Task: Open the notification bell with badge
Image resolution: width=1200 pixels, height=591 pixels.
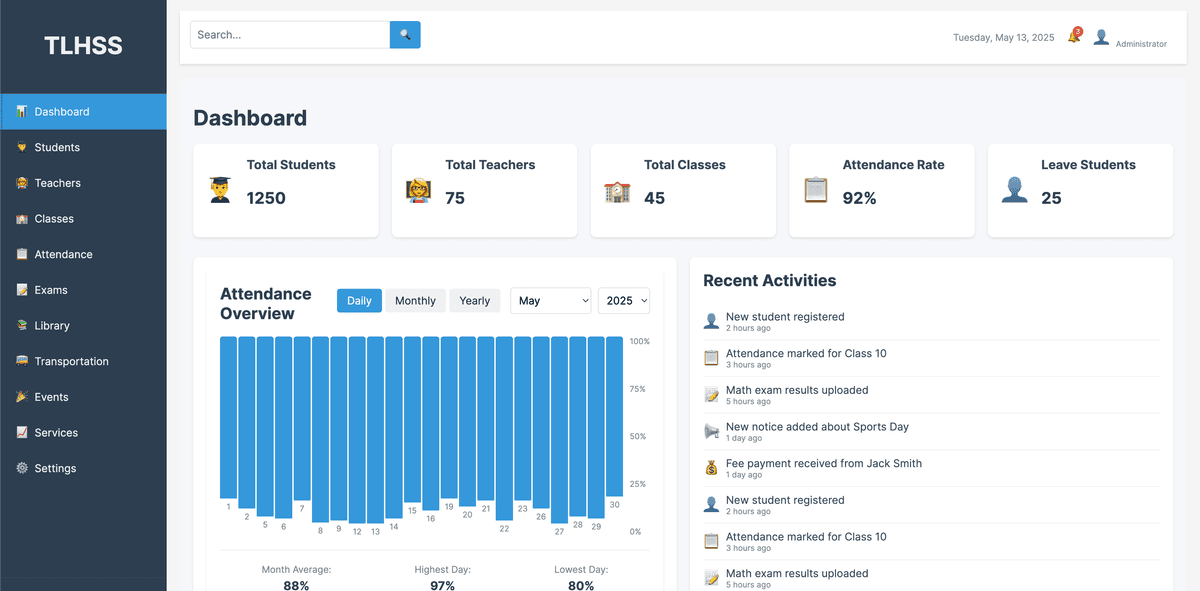Action: click(x=1071, y=35)
